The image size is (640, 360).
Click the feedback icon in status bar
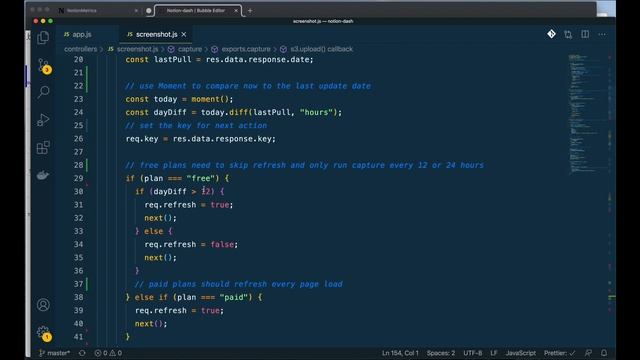click(588, 353)
